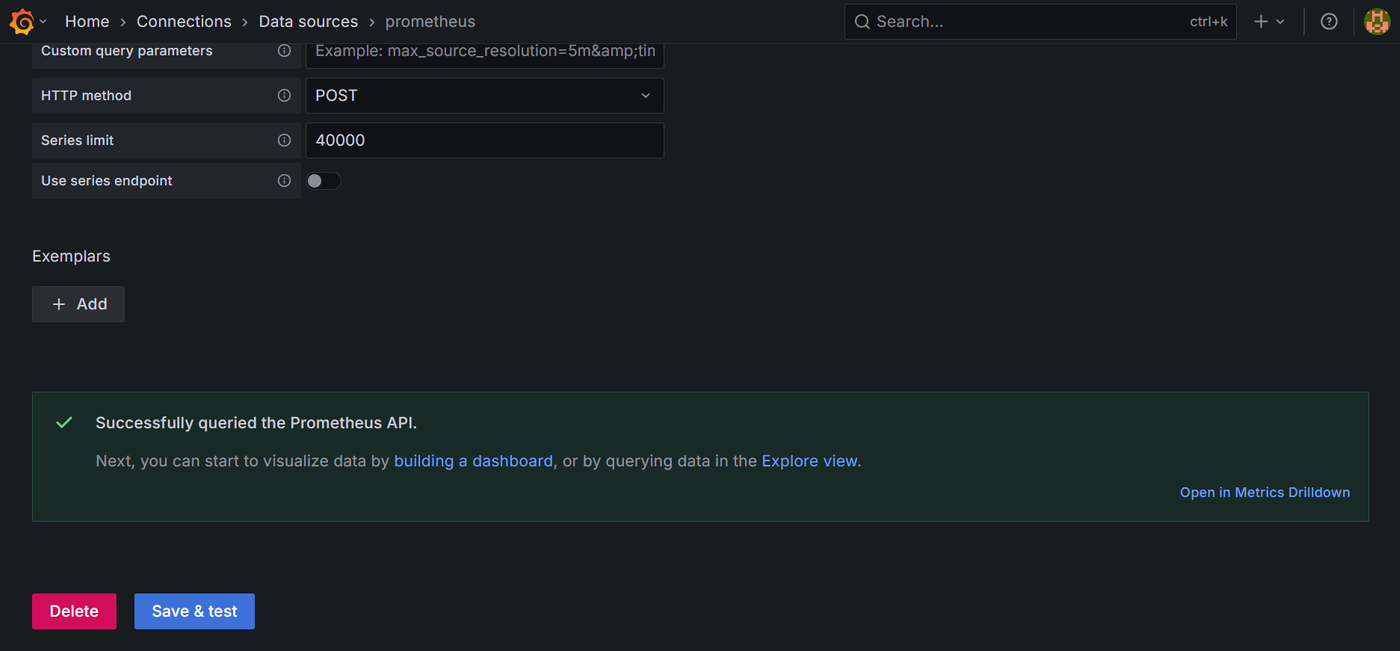Click the ctrl+k shortcut hint
1400x651 pixels.
click(1208, 21)
